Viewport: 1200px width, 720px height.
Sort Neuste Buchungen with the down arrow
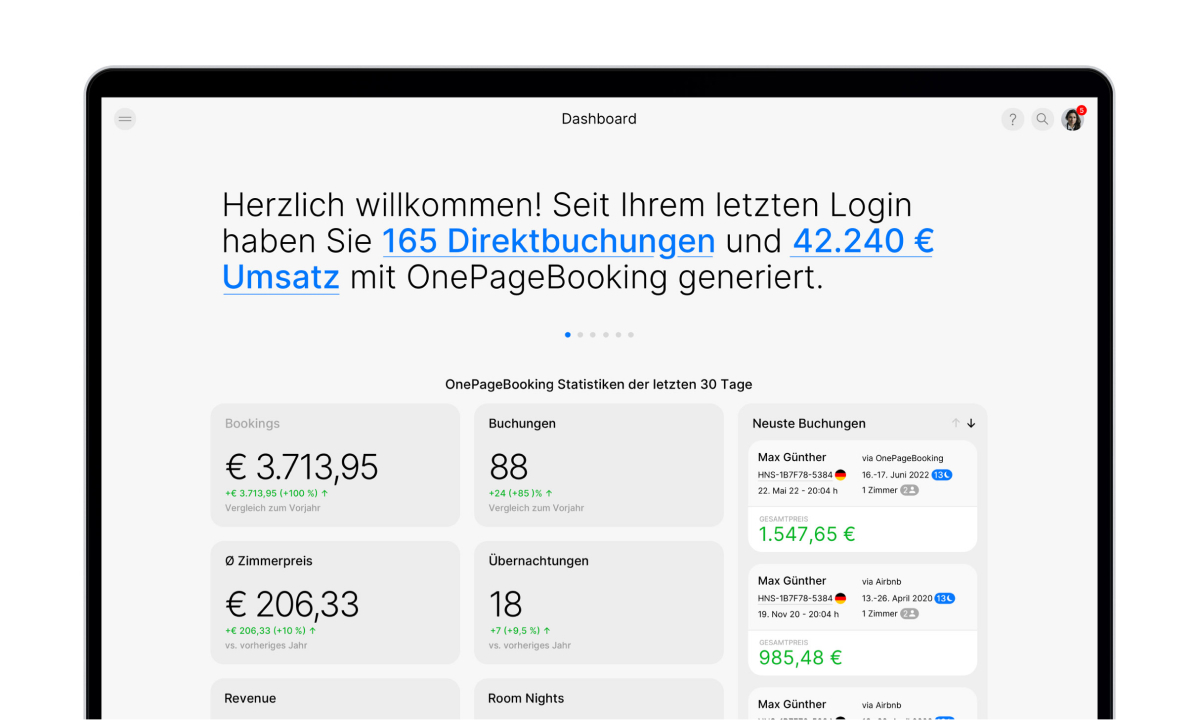coord(971,423)
